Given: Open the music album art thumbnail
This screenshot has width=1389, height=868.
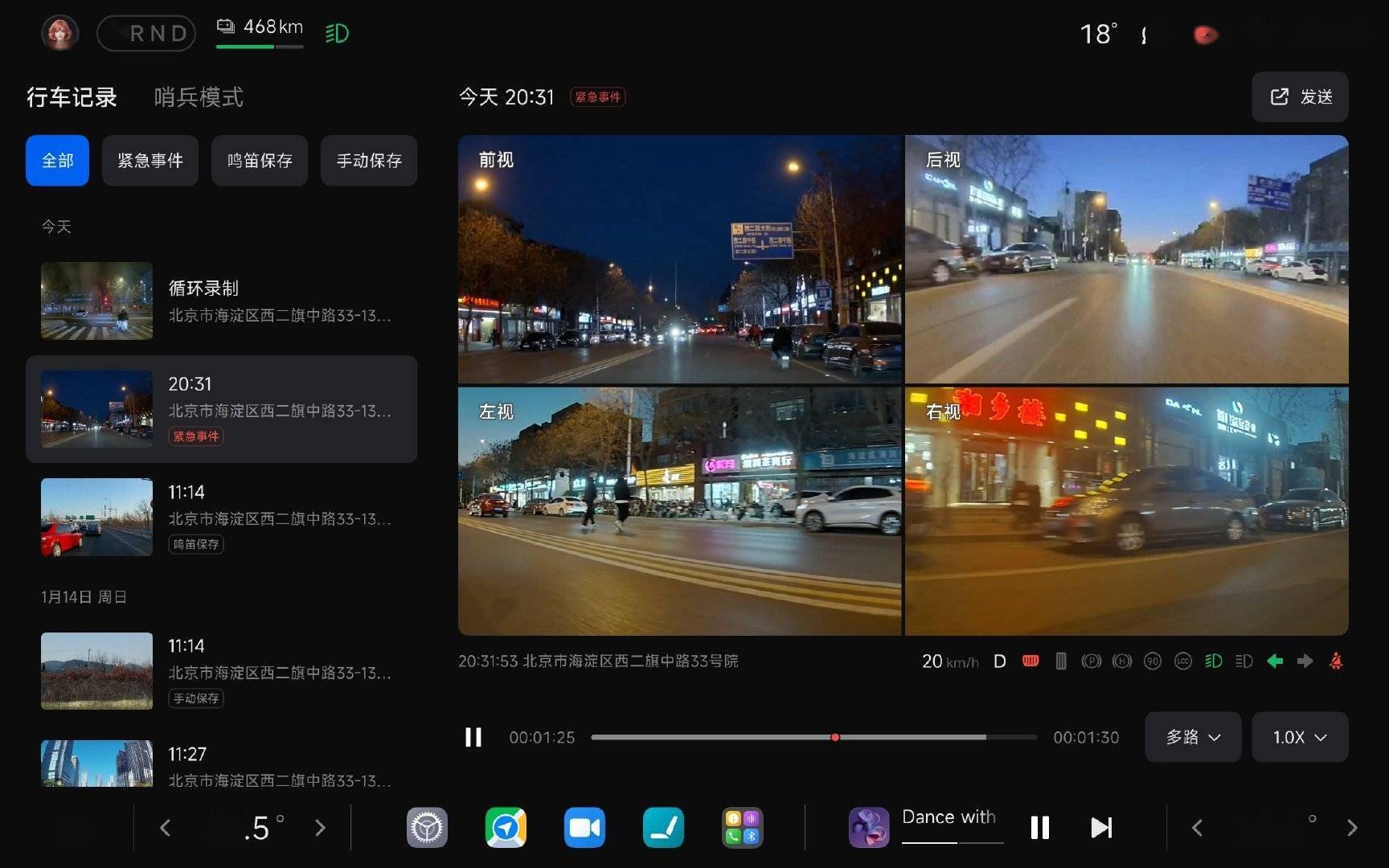Looking at the screenshot, I should point(869,827).
